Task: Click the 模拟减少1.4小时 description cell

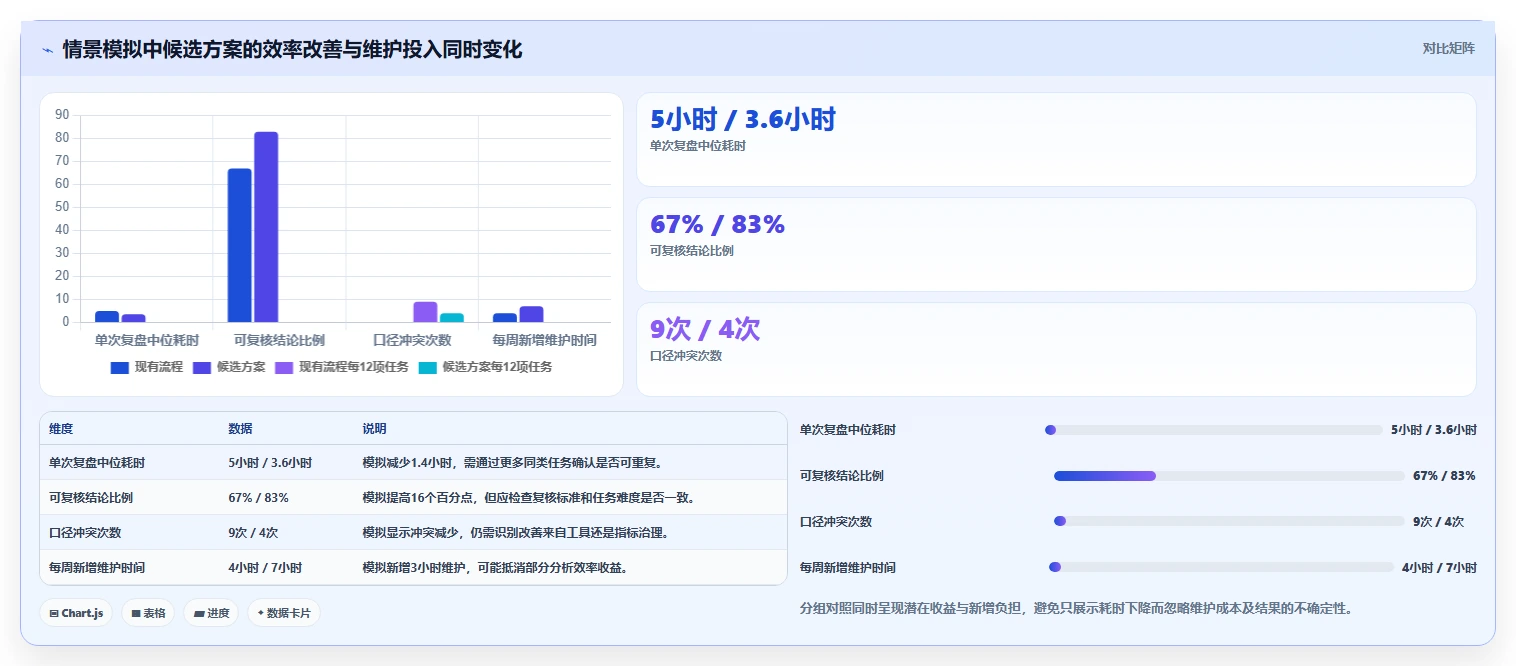Action: click(512, 463)
